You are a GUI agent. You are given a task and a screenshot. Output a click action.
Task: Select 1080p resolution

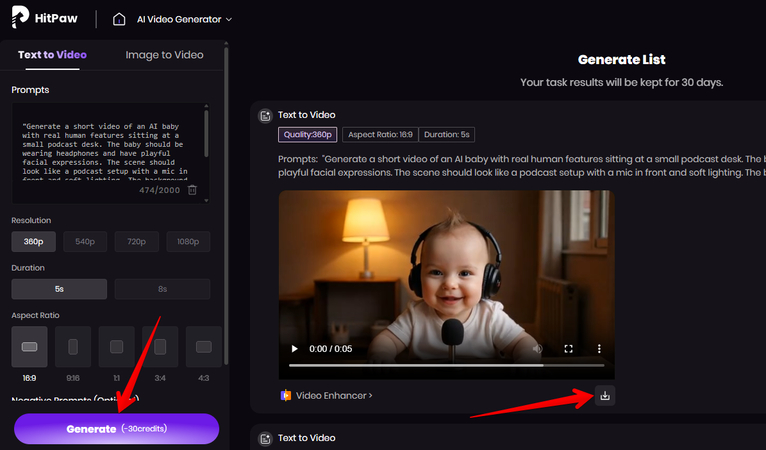pyautogui.click(x=188, y=241)
